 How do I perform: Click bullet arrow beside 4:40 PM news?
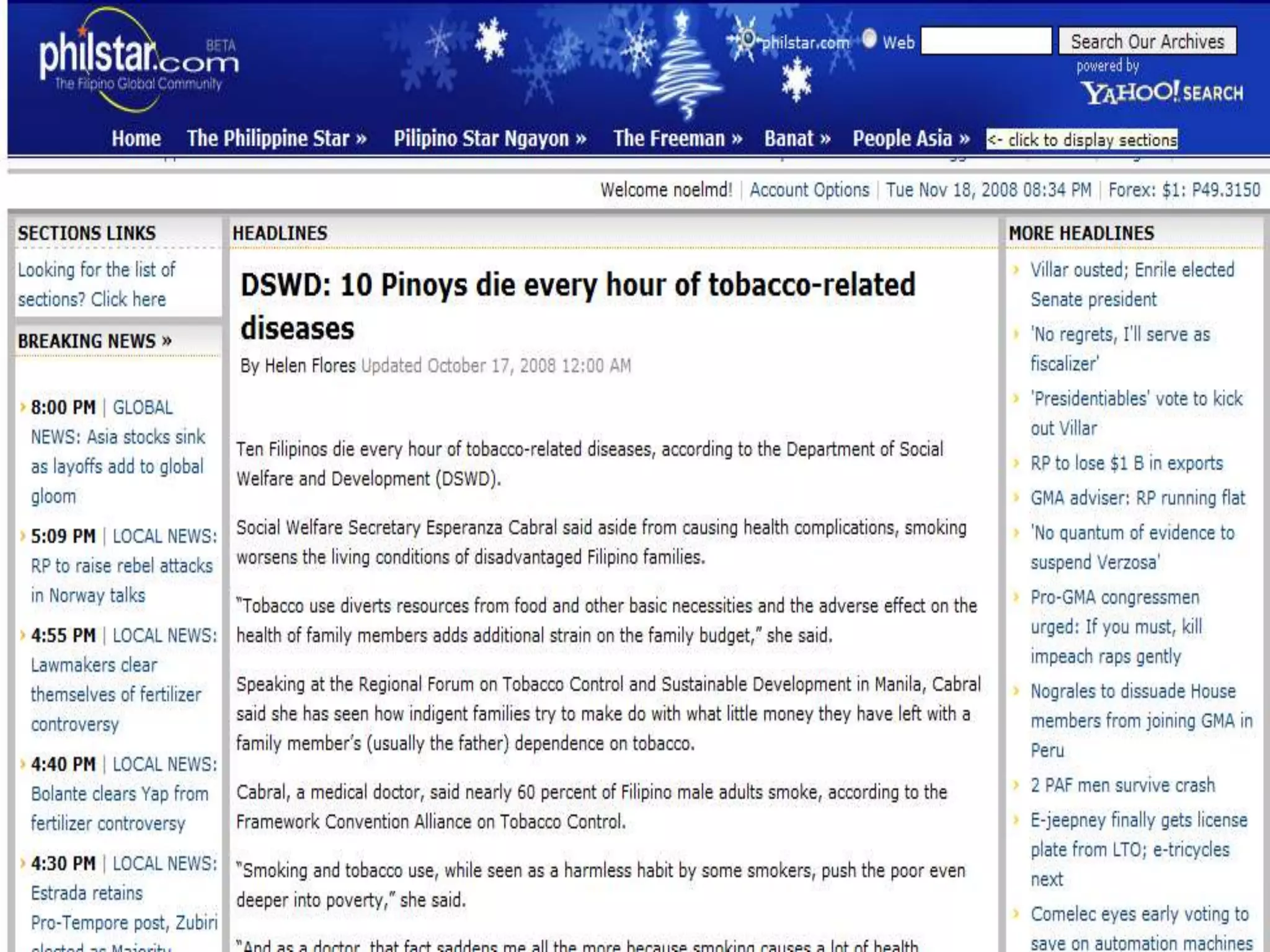point(23,764)
